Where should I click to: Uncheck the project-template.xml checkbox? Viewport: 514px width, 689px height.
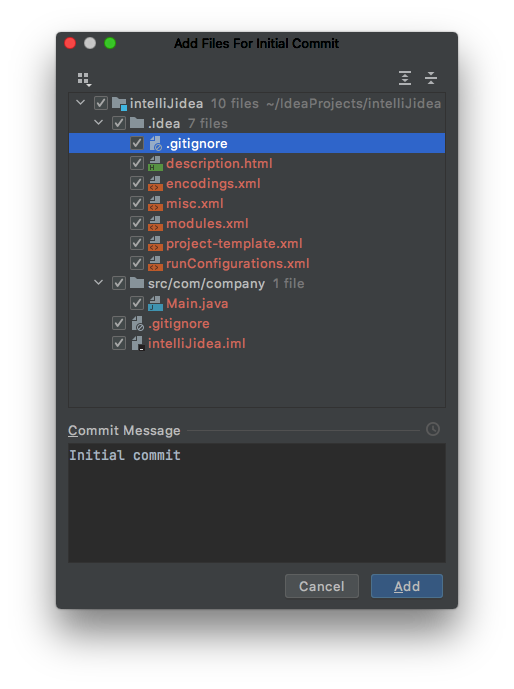coord(137,243)
